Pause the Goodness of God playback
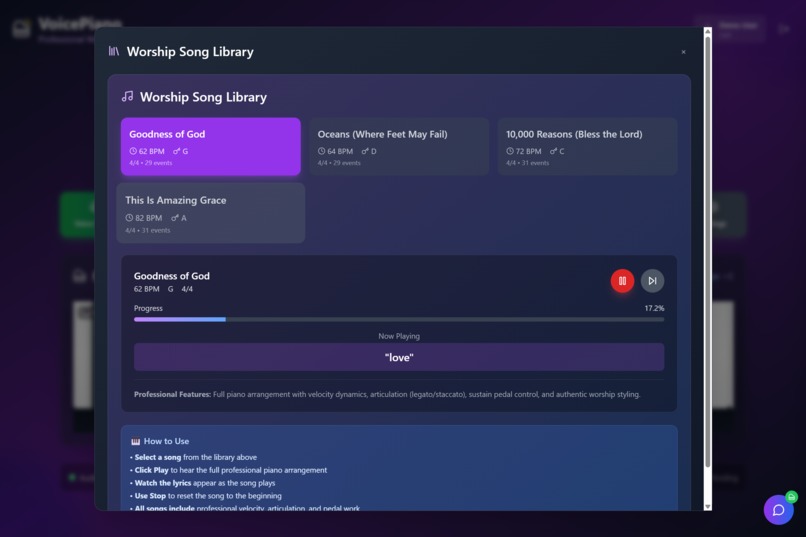 pyautogui.click(x=622, y=281)
